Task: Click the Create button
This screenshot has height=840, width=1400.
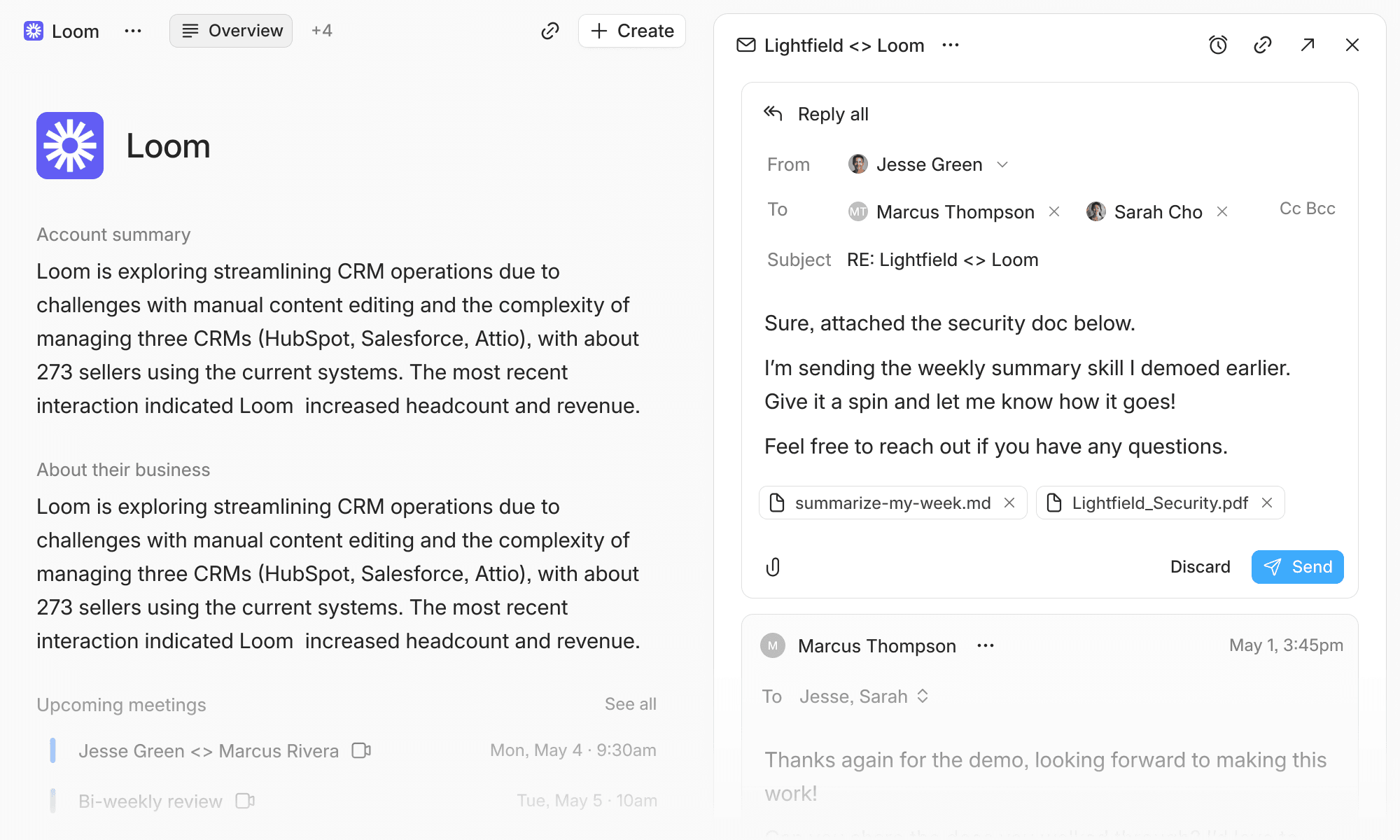Action: pos(632,31)
